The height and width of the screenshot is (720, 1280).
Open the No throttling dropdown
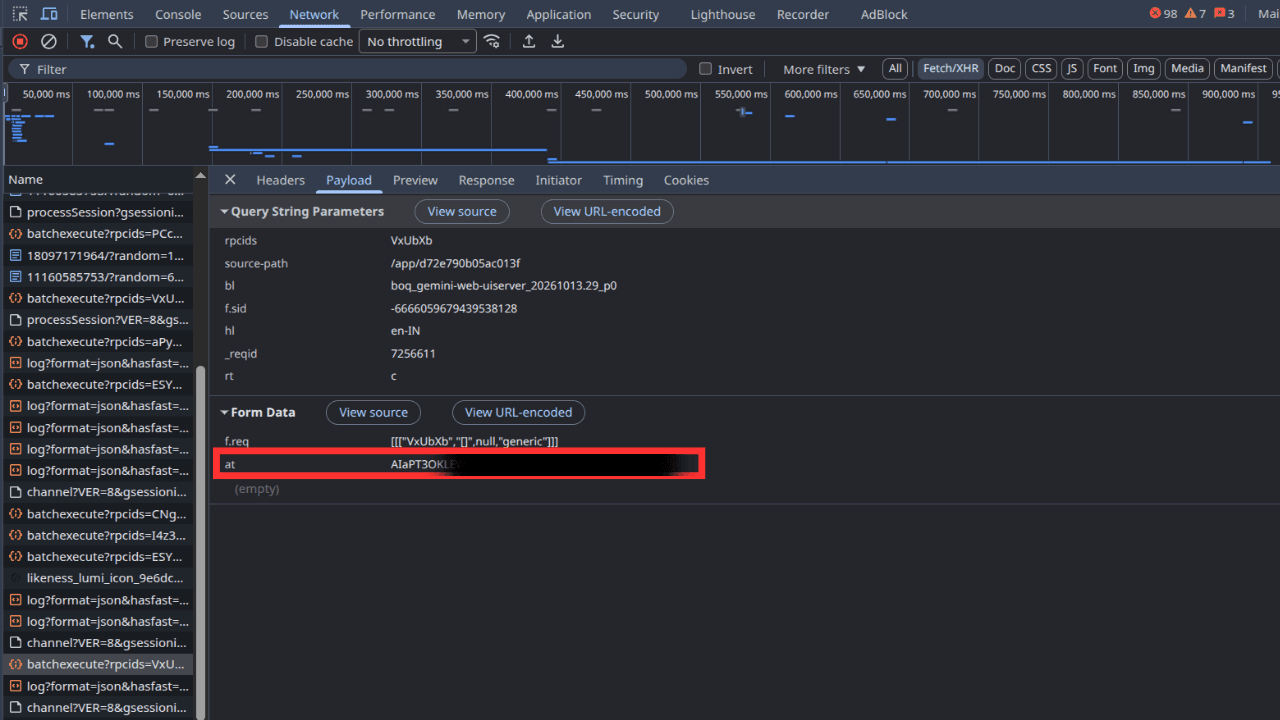[418, 41]
